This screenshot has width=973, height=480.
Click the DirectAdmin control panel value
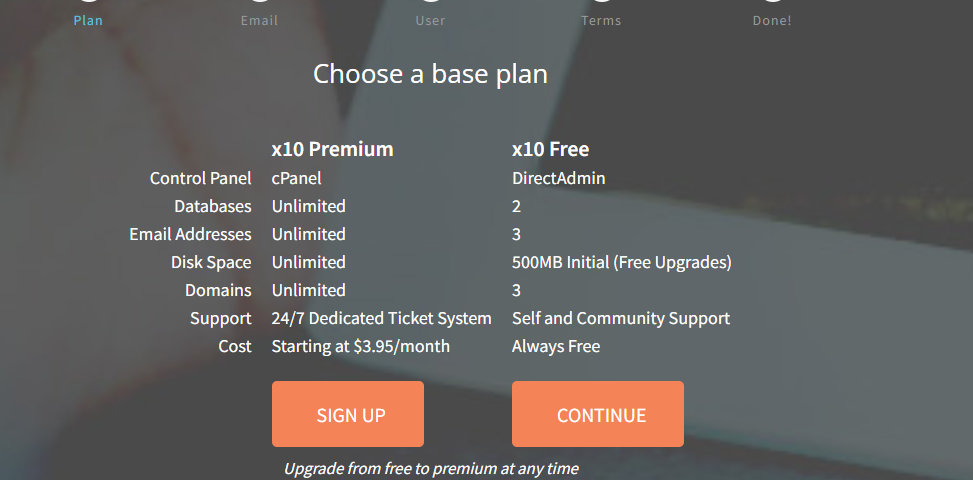point(558,179)
